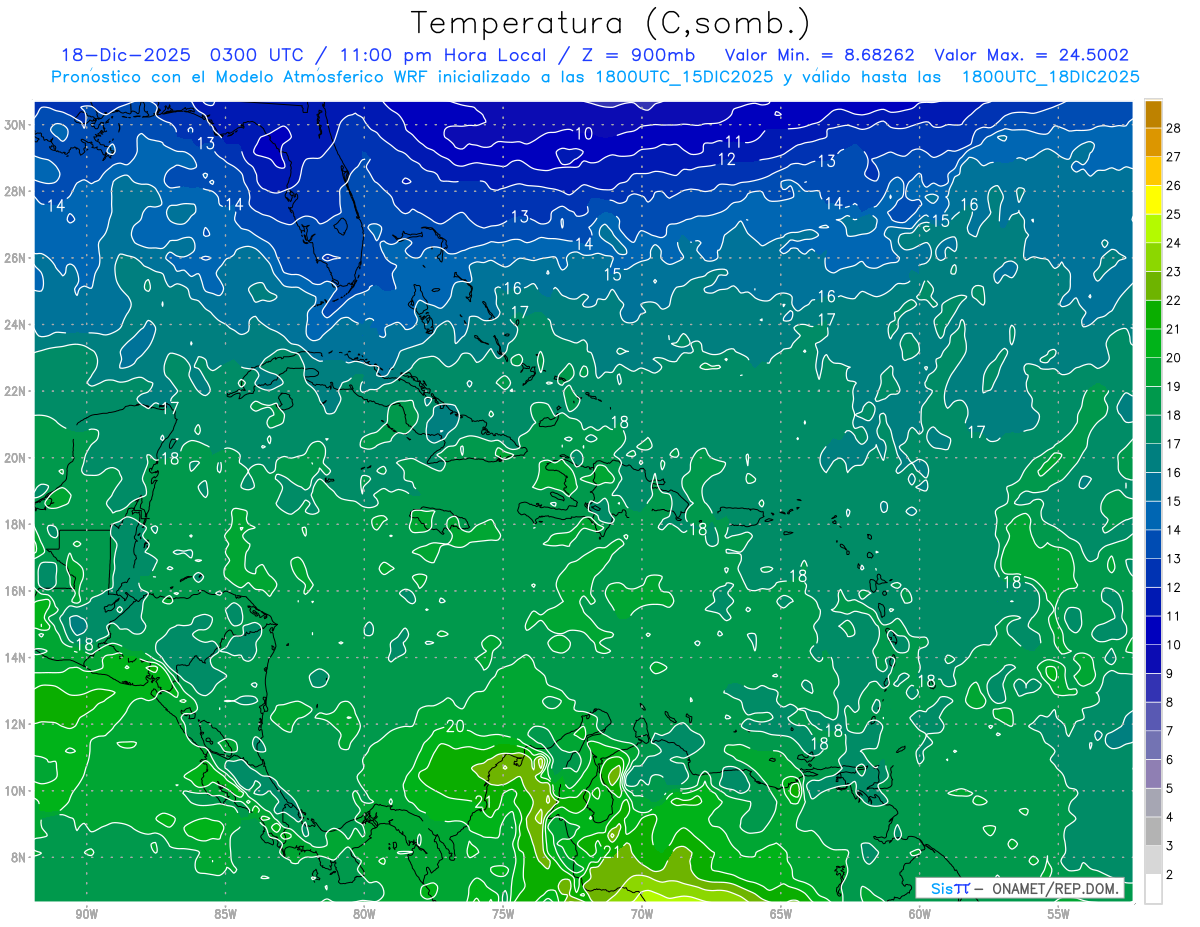Click the colorbar label '27'
This screenshot has width=1200, height=927.
[x=1173, y=157]
